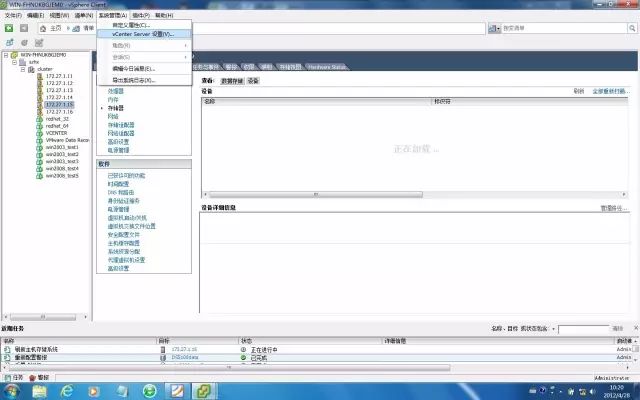Choose vCenter Server 设置(V) menu entry
The image size is (640, 400).
tap(144, 34)
